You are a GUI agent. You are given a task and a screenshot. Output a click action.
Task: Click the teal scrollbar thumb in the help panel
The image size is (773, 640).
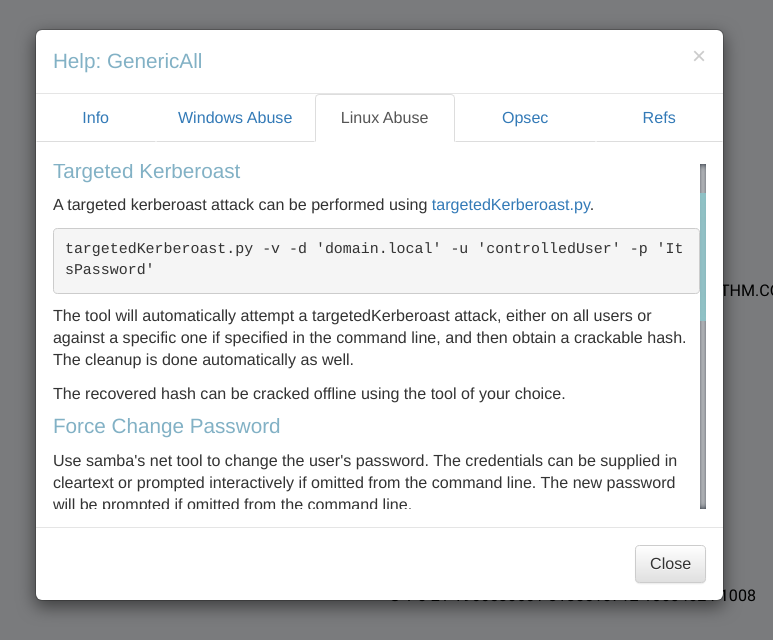pos(703,255)
